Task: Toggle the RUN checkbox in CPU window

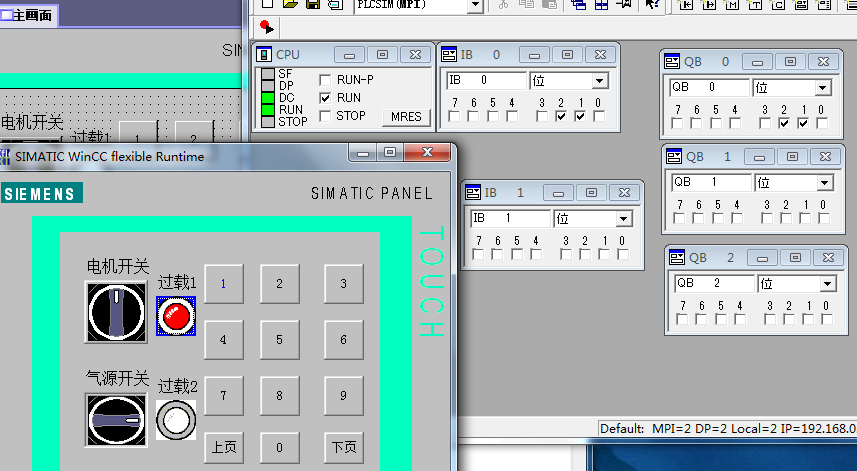Action: click(325, 98)
